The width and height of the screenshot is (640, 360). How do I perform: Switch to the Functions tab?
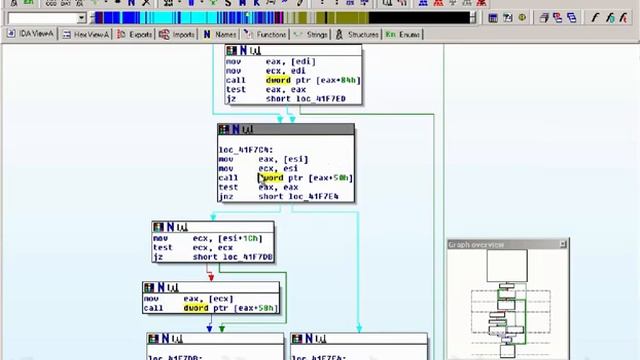[265, 35]
